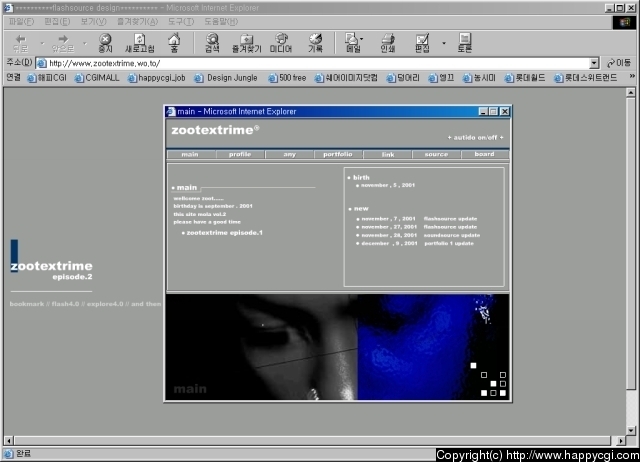
Task: Open the History (기록) toolbar icon
Action: coord(316,43)
